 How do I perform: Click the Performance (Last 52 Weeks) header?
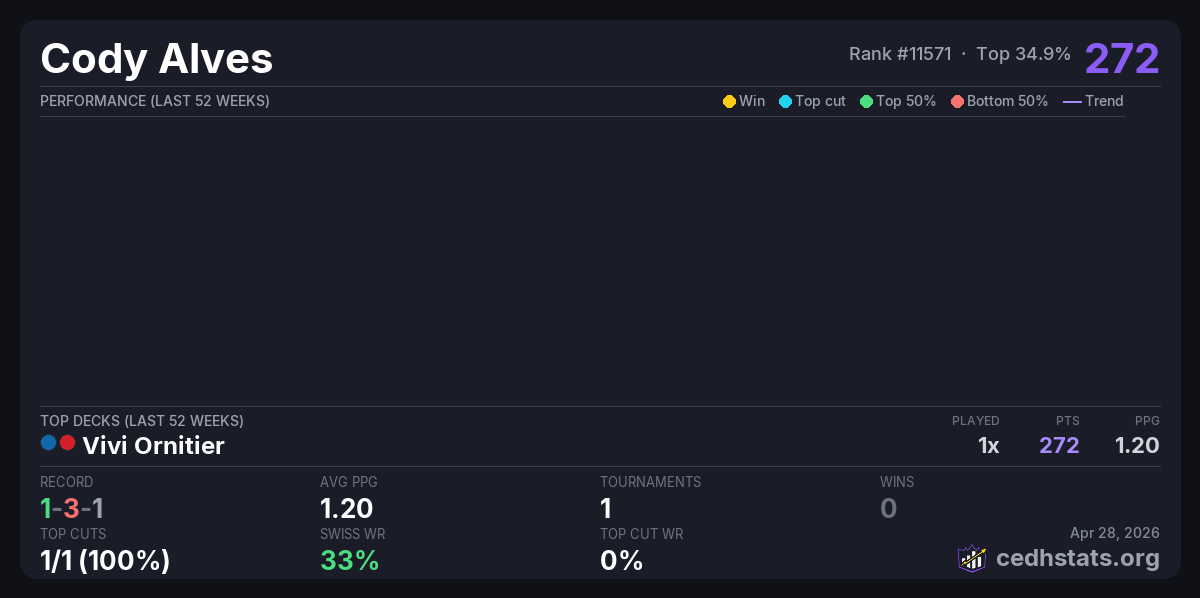point(154,101)
